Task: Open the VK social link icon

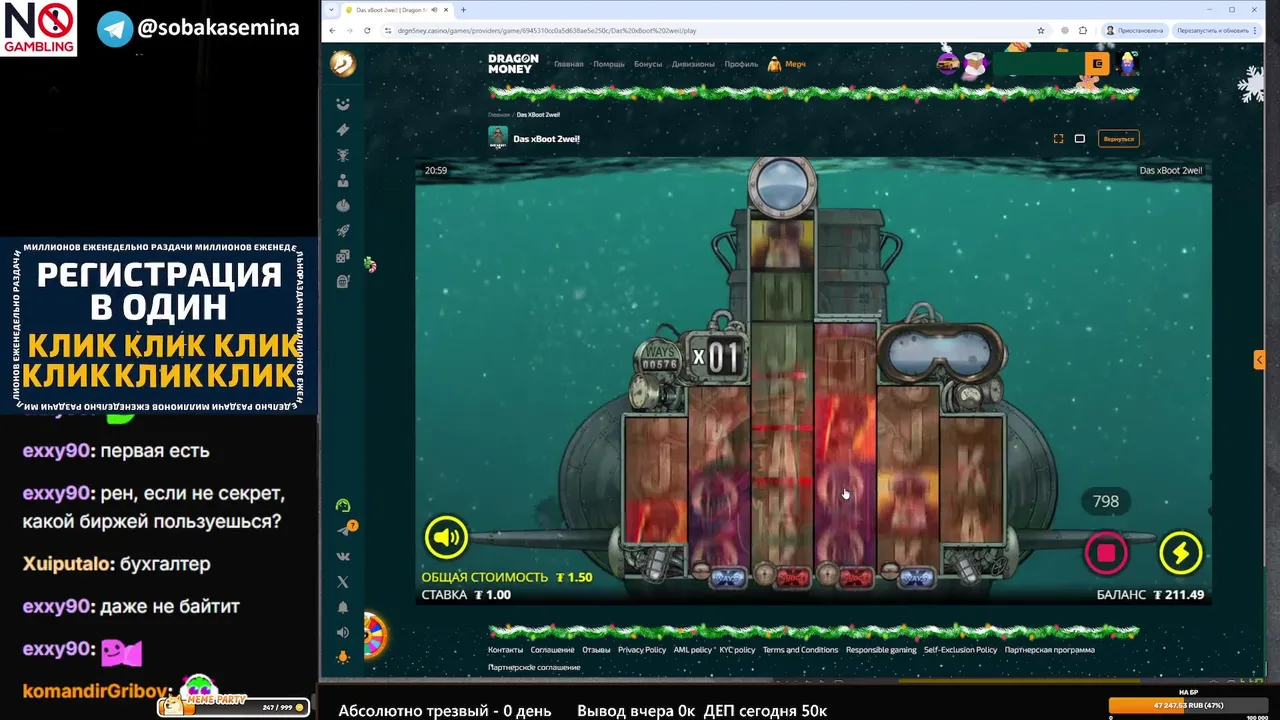Action: 343,556
